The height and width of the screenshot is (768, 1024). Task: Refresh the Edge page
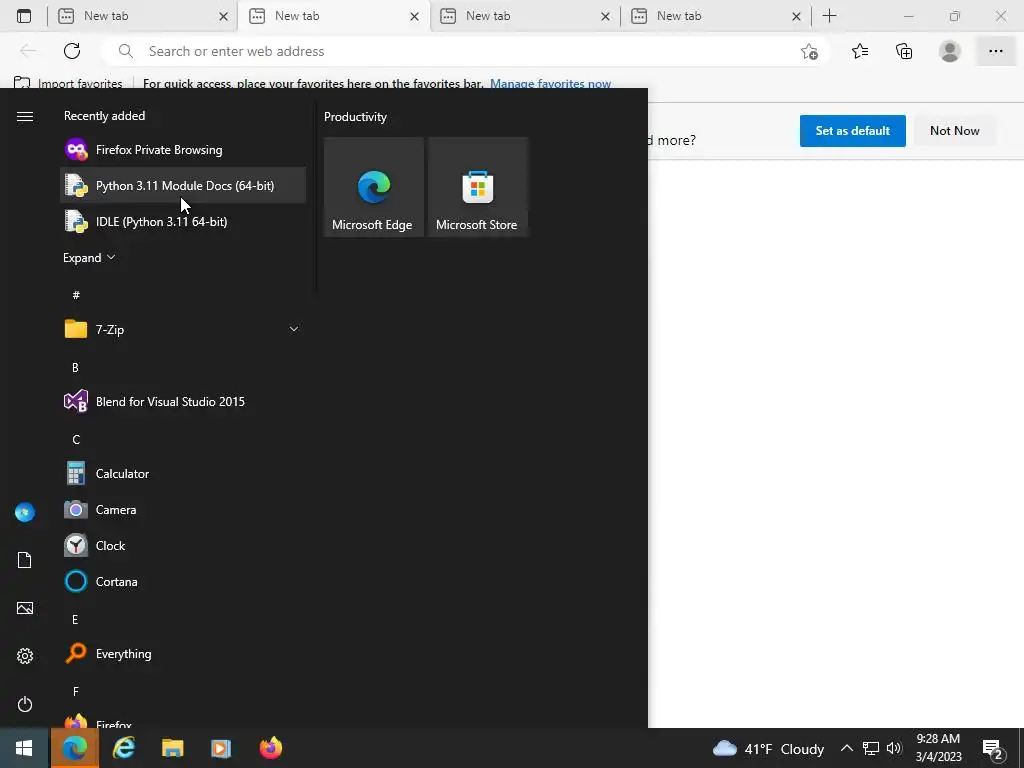[x=72, y=51]
